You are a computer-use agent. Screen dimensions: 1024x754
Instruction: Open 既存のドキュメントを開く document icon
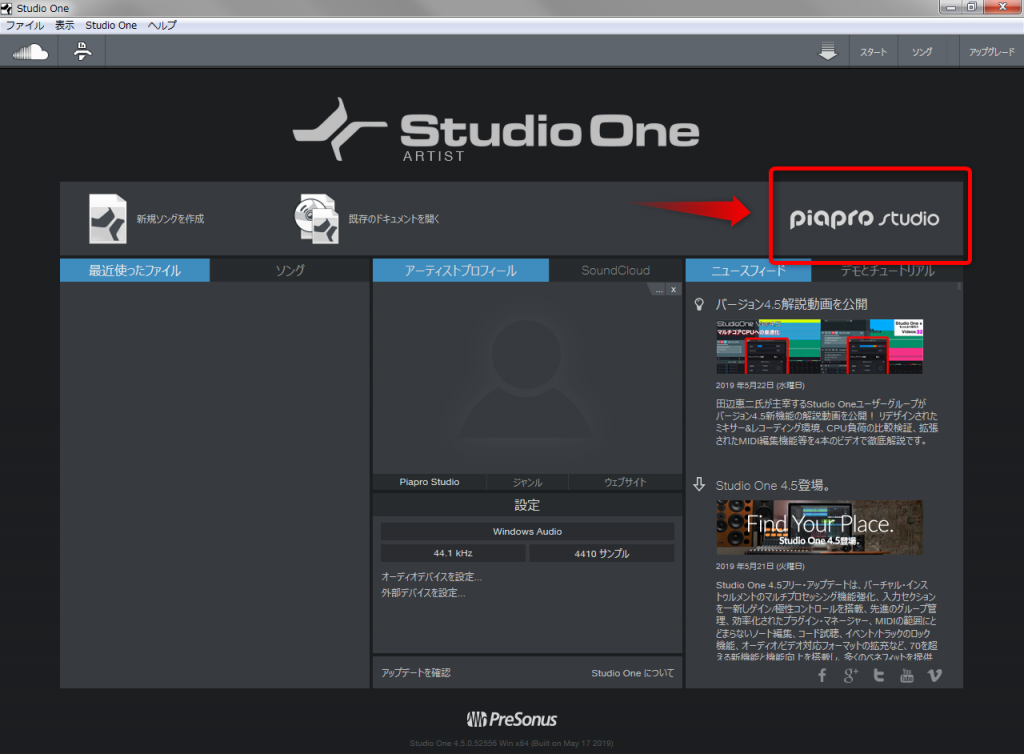click(x=316, y=217)
